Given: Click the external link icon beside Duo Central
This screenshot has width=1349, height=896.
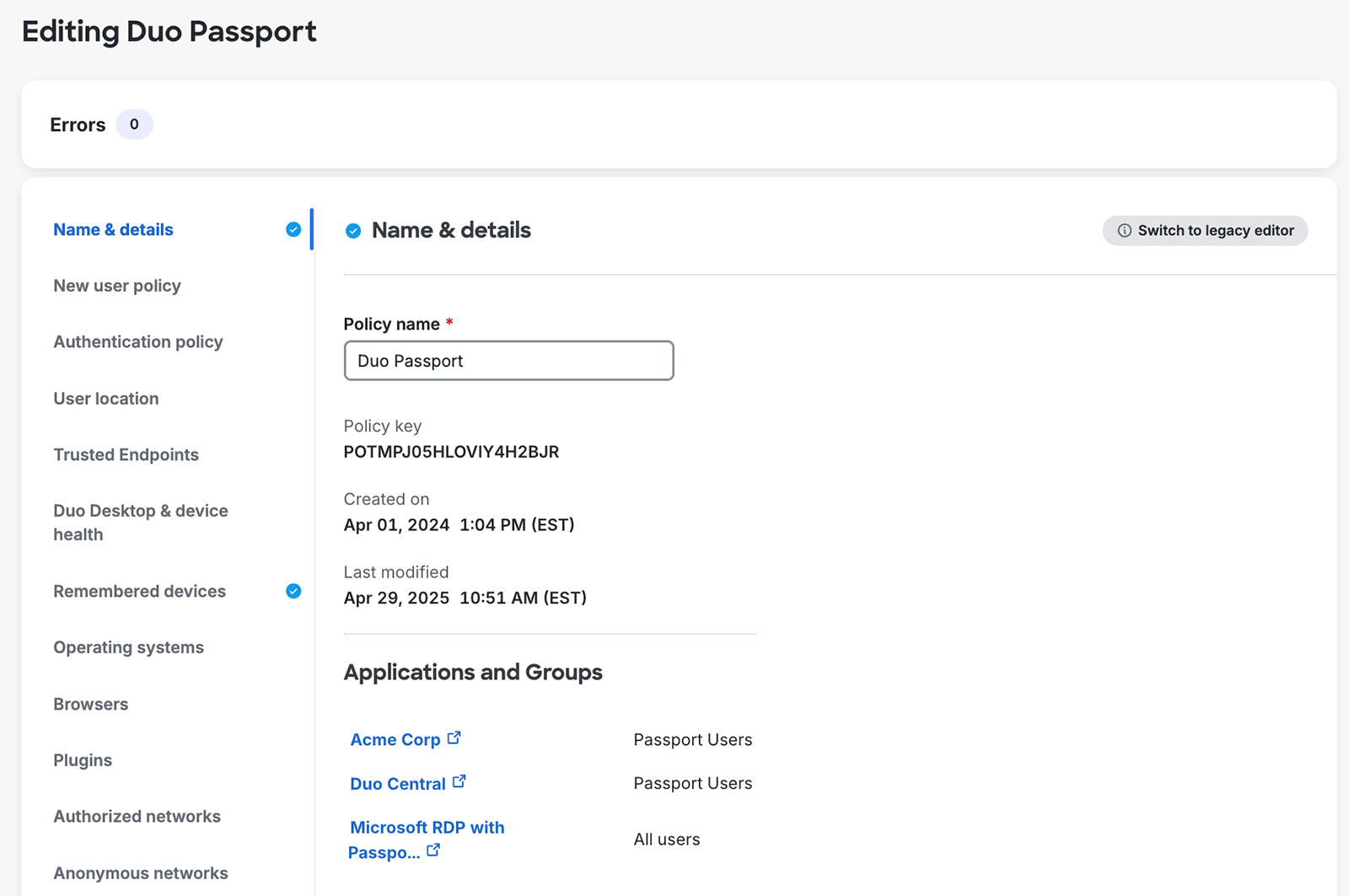Looking at the screenshot, I should point(460,781).
